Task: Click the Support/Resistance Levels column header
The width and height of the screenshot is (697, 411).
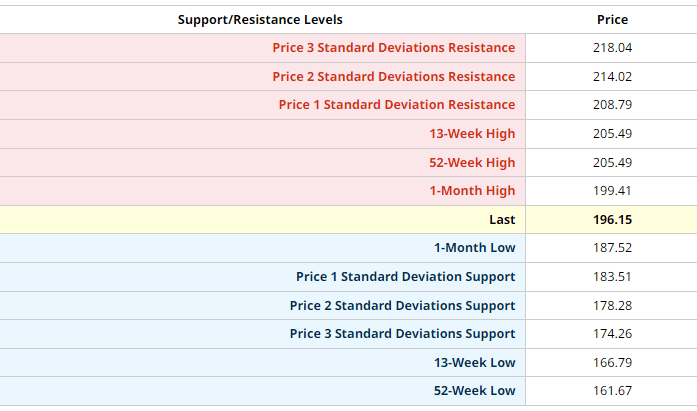Action: [260, 19]
